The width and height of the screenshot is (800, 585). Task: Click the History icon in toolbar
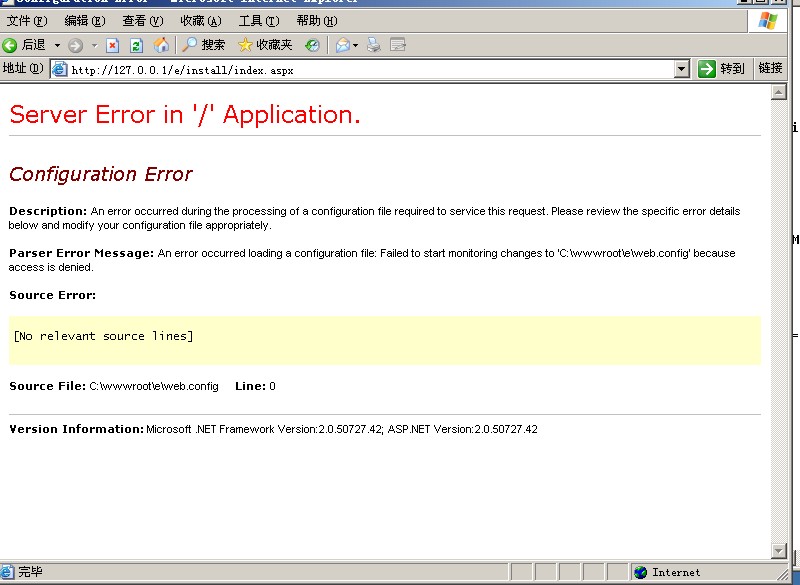[x=313, y=45]
